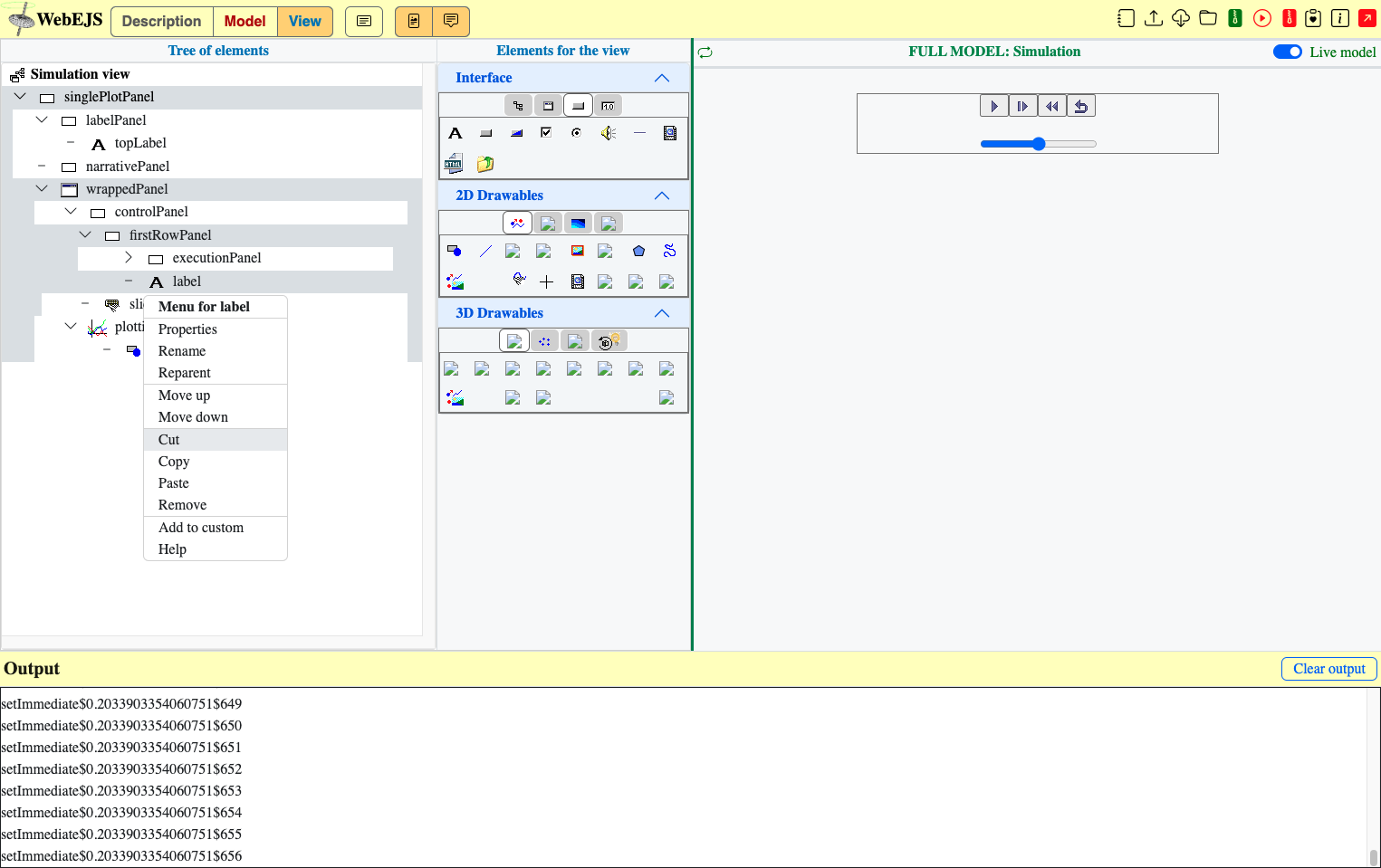Expand the executionPanel tree node
The width and height of the screenshot is (1381, 868).
coord(129,257)
